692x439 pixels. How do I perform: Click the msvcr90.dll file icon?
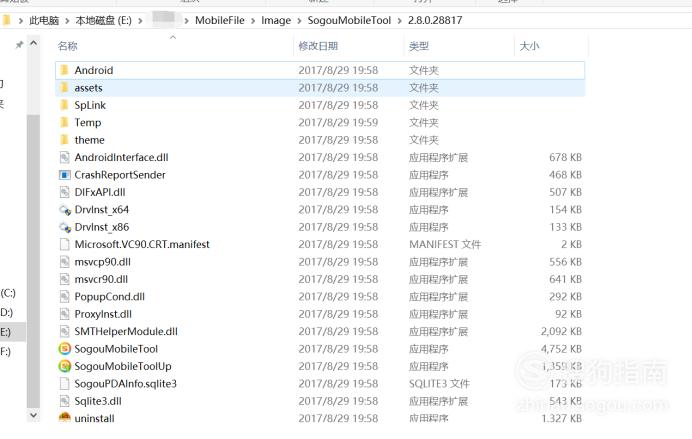[x=64, y=279]
